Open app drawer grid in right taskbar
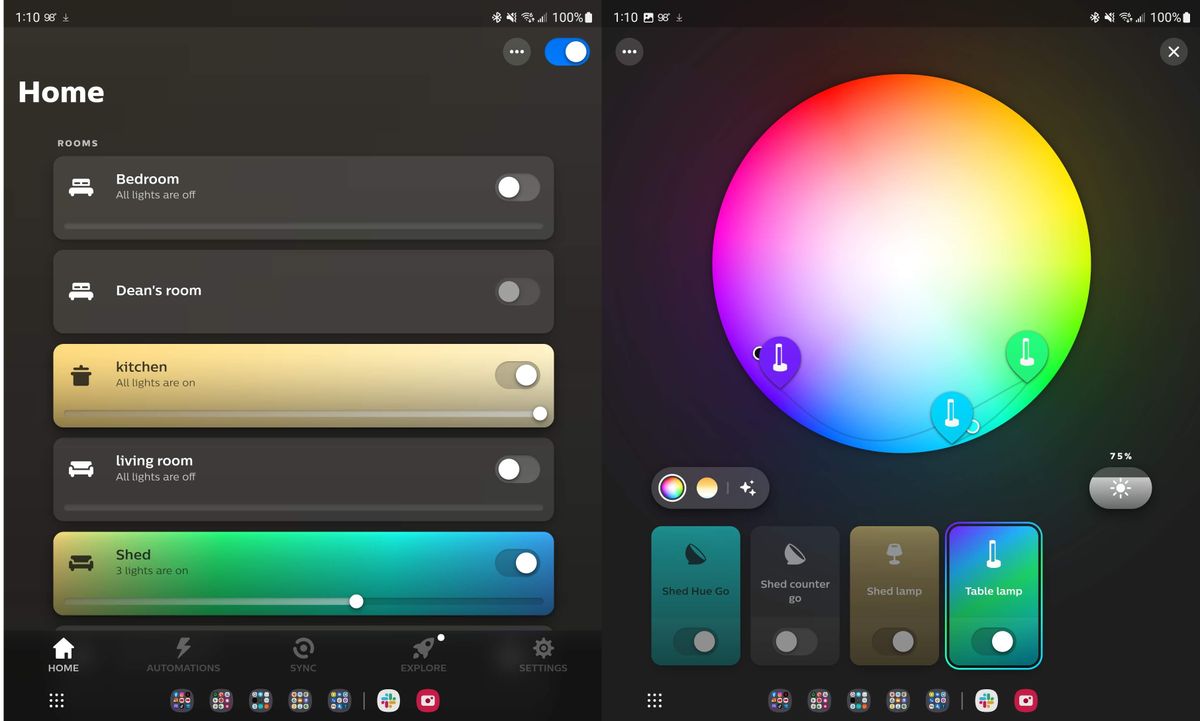This screenshot has width=1200, height=721. click(x=654, y=701)
